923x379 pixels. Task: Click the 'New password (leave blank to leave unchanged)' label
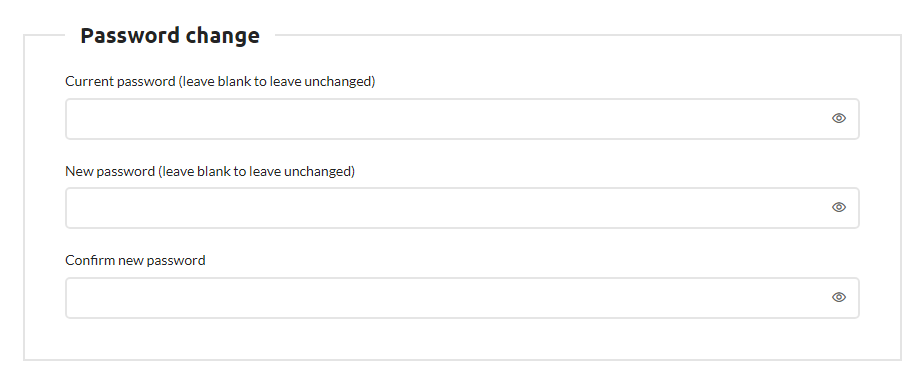point(210,171)
